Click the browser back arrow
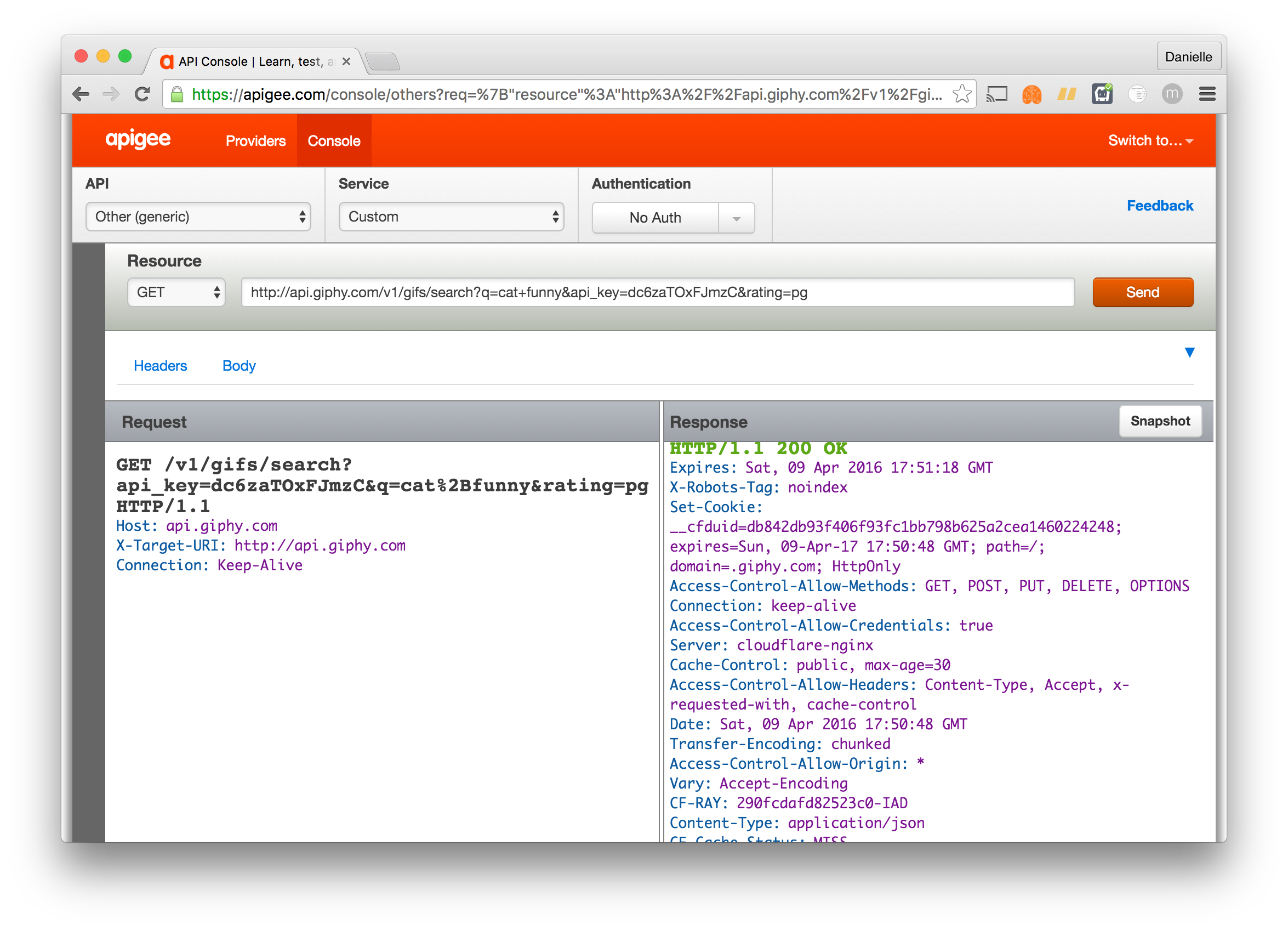This screenshot has width=1288, height=930. [81, 94]
